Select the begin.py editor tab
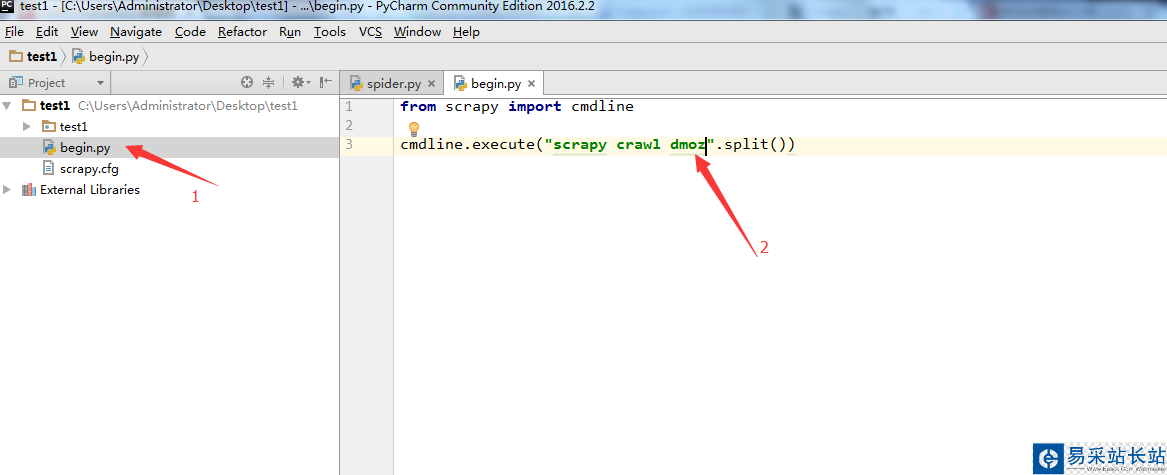Viewport: 1167px width, 475px height. [494, 83]
